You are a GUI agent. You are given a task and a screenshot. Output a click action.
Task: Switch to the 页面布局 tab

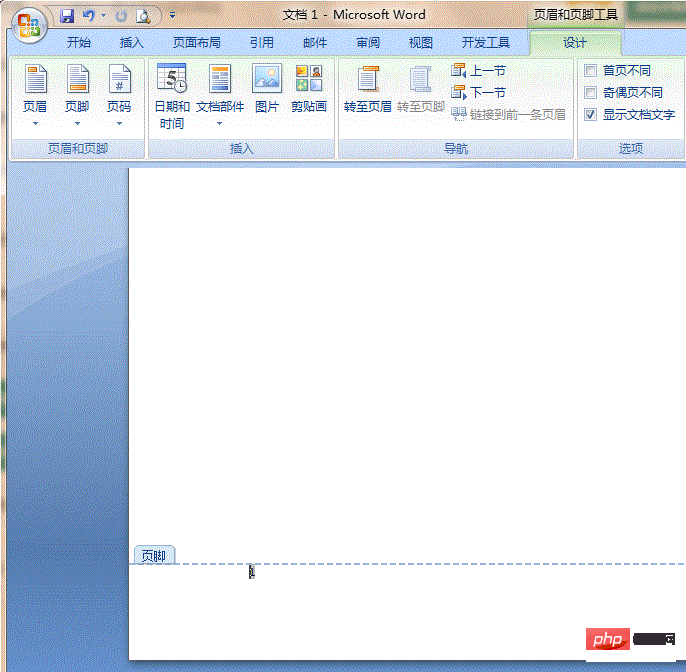coord(197,43)
